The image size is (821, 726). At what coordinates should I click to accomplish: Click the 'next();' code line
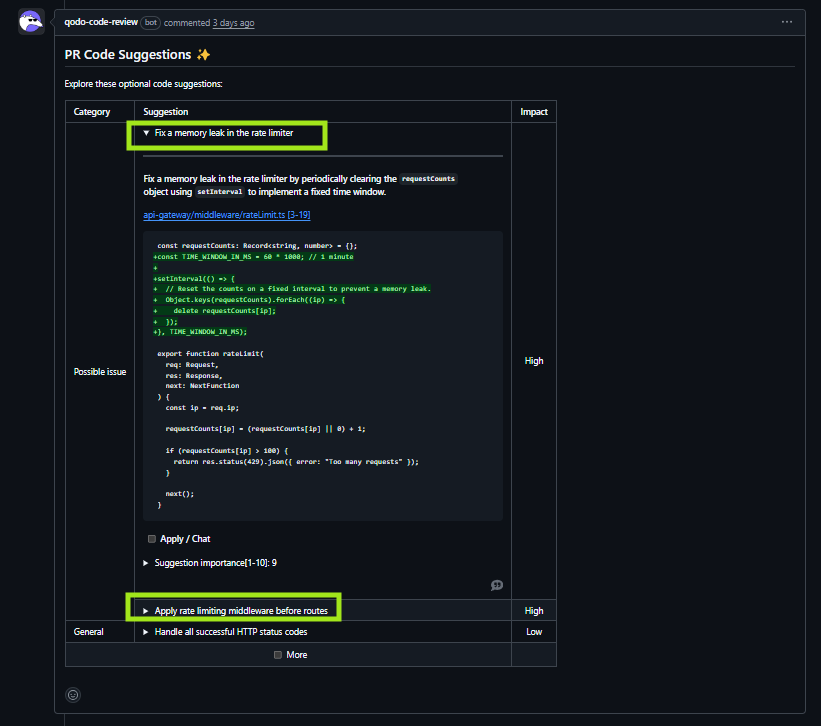coord(180,494)
